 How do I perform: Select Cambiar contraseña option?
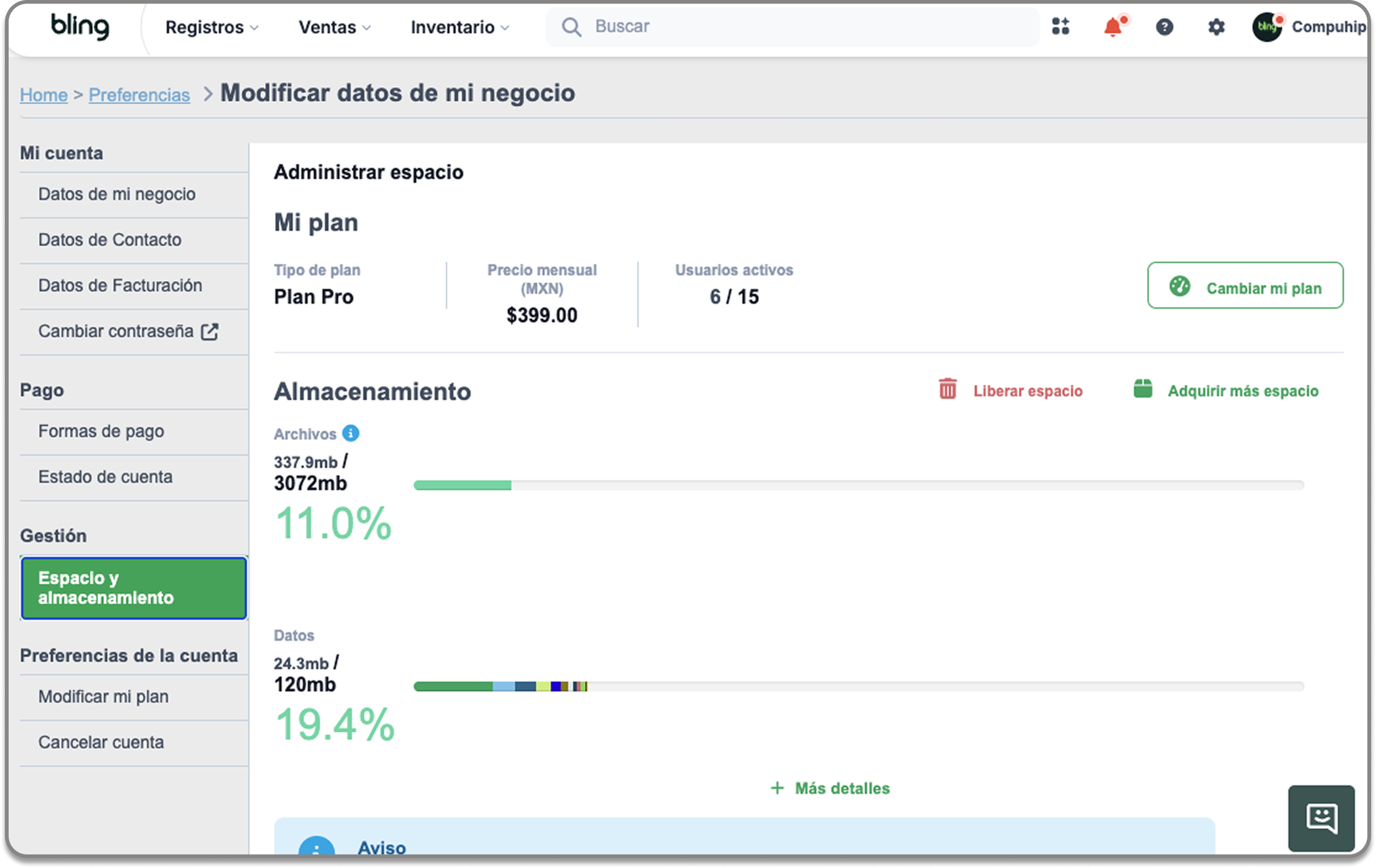(134, 332)
